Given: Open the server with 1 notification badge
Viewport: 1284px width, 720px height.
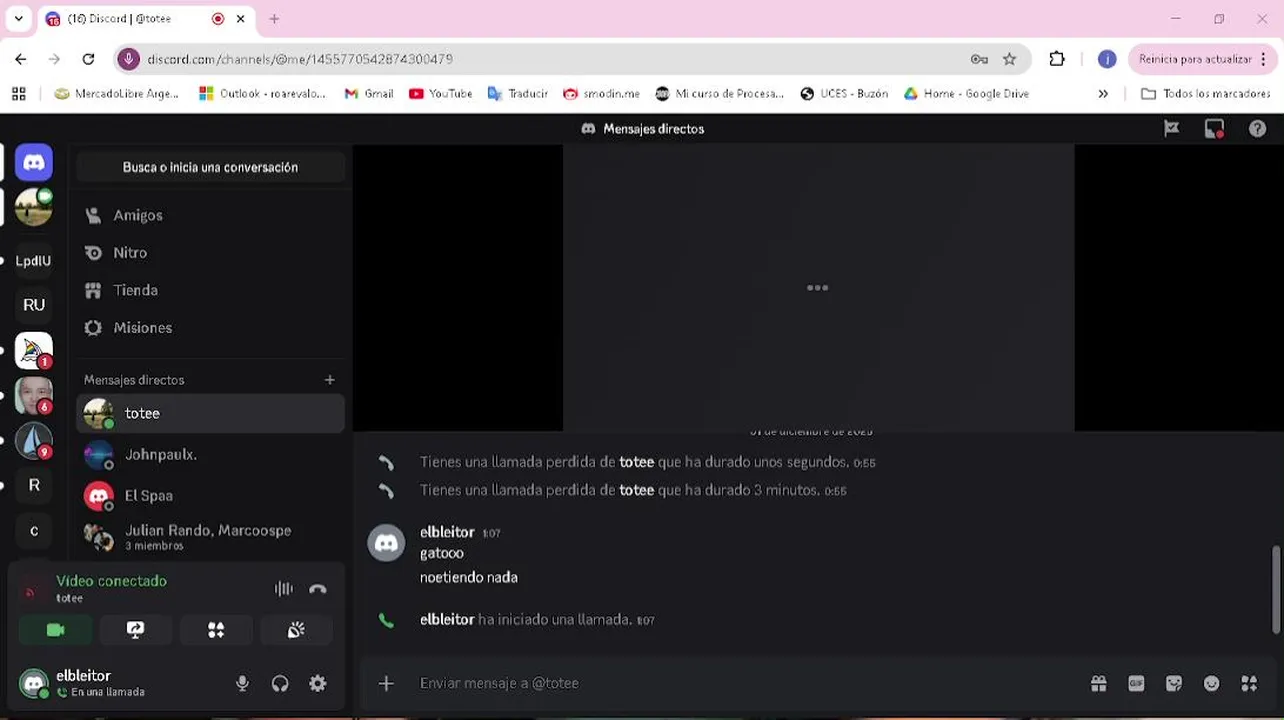Looking at the screenshot, I should click(x=34, y=350).
